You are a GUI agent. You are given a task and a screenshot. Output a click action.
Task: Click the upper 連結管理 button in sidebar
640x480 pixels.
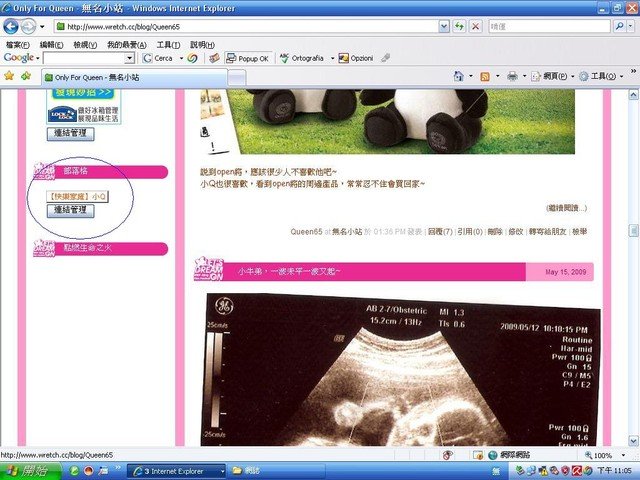click(x=71, y=134)
